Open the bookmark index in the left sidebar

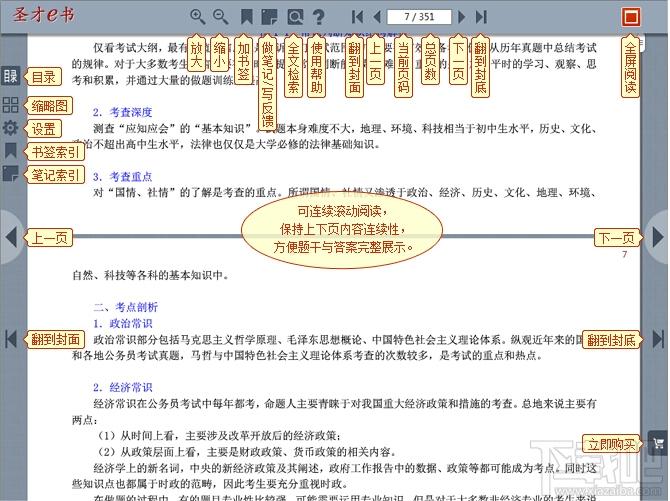point(10,151)
